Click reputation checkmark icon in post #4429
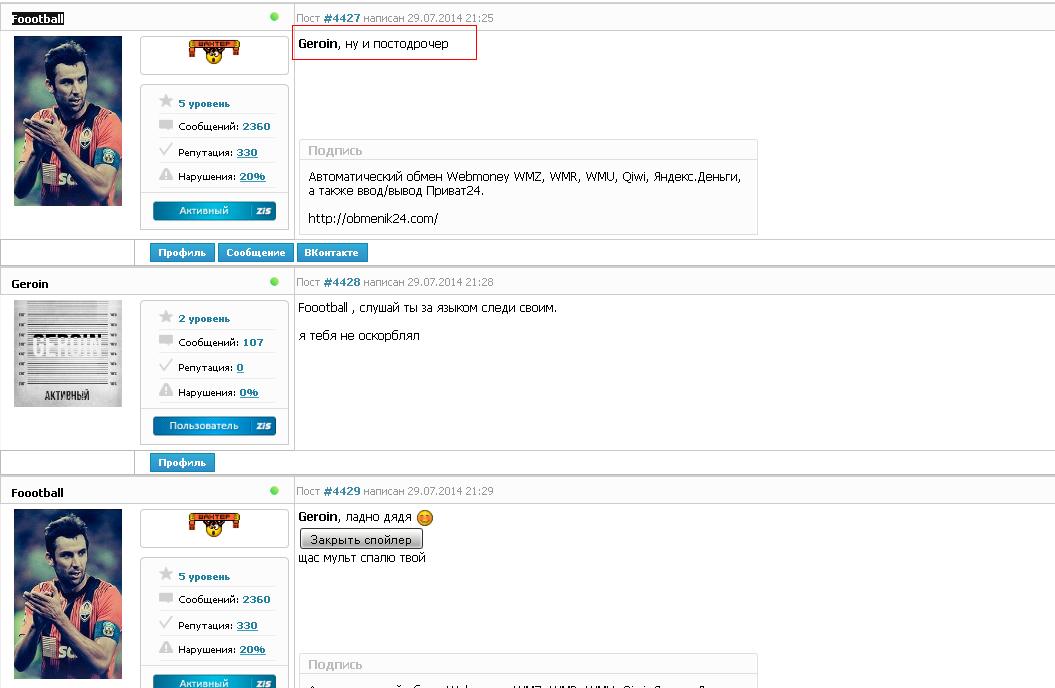1055x688 pixels. [166, 623]
